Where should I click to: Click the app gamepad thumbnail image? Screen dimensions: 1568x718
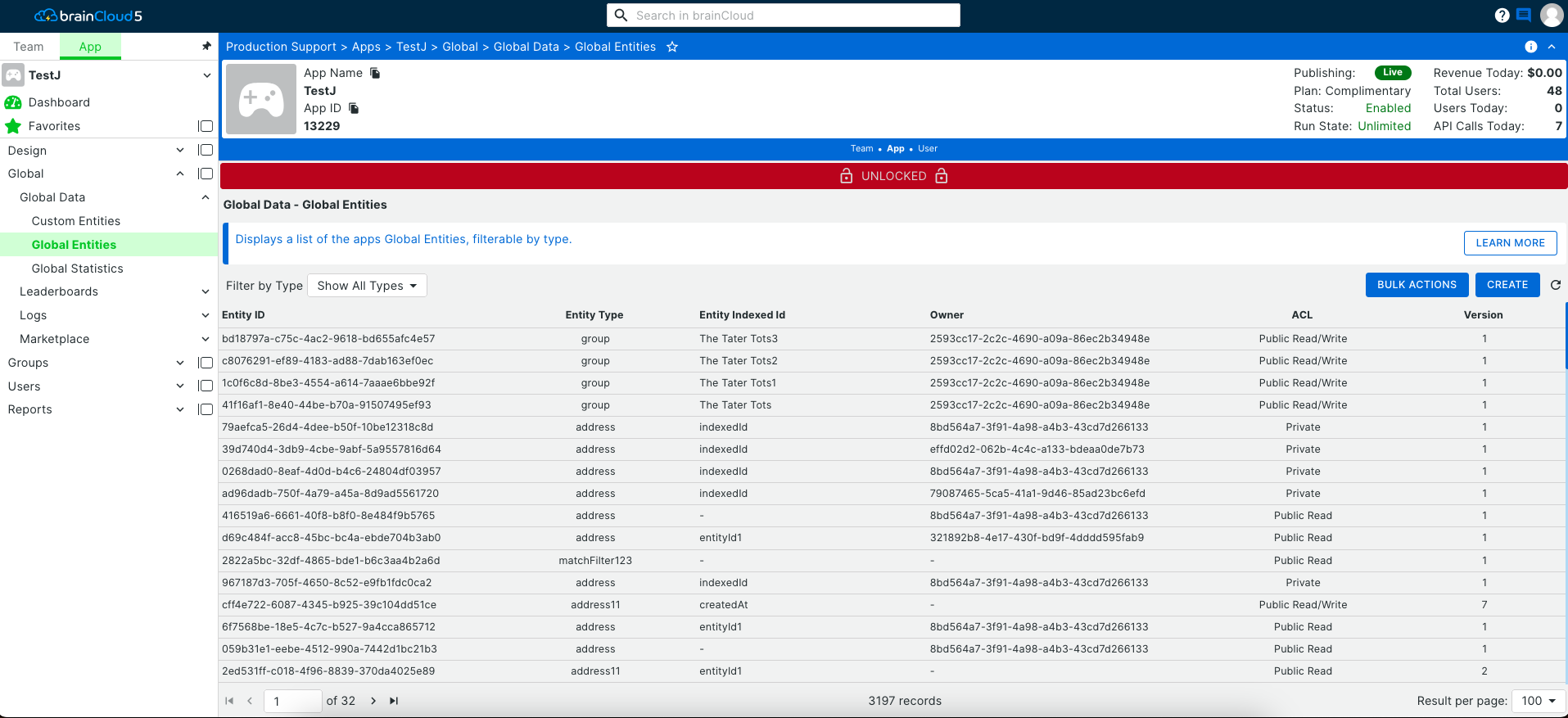261,99
